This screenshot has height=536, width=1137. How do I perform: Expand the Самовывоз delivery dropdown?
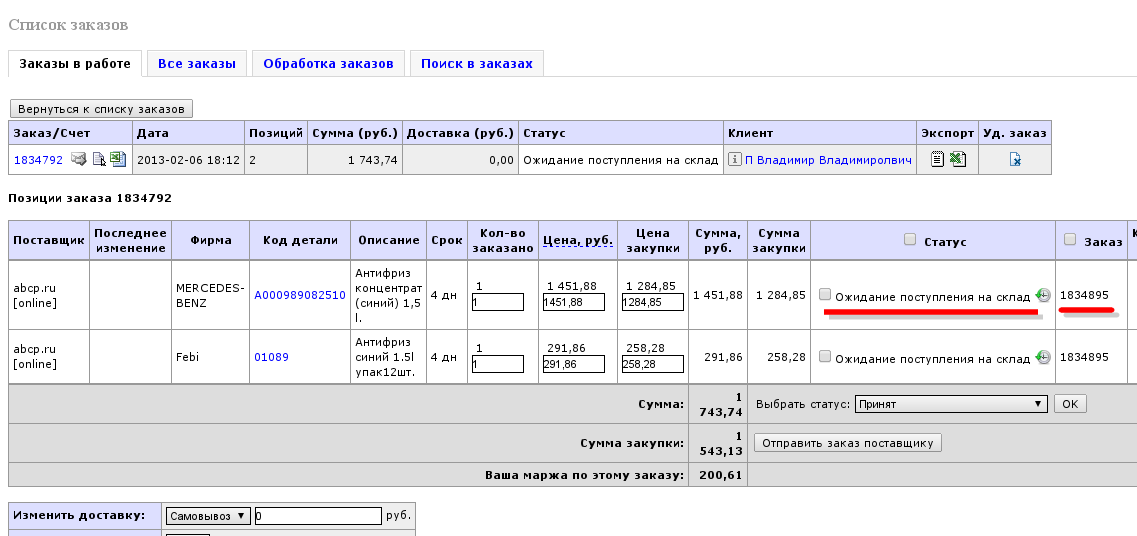coord(209,516)
